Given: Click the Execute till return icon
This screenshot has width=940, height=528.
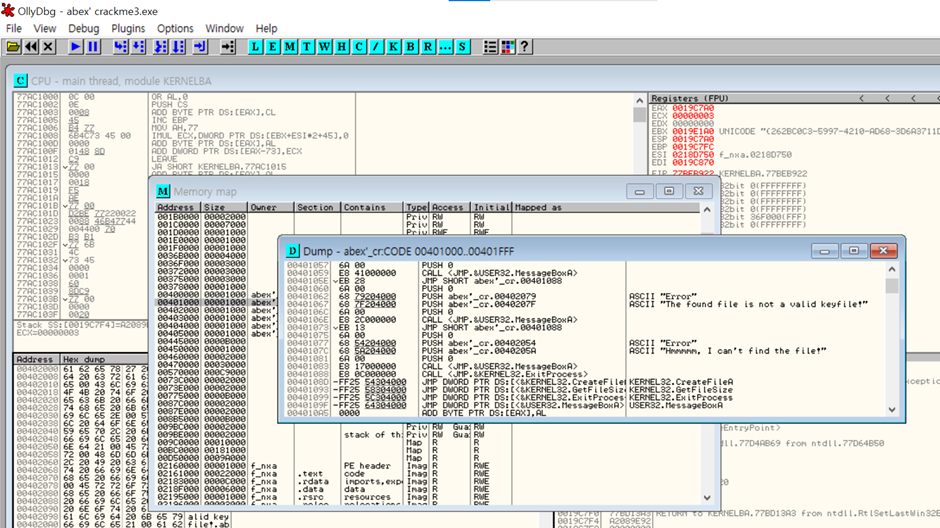Looking at the screenshot, I should coord(200,47).
